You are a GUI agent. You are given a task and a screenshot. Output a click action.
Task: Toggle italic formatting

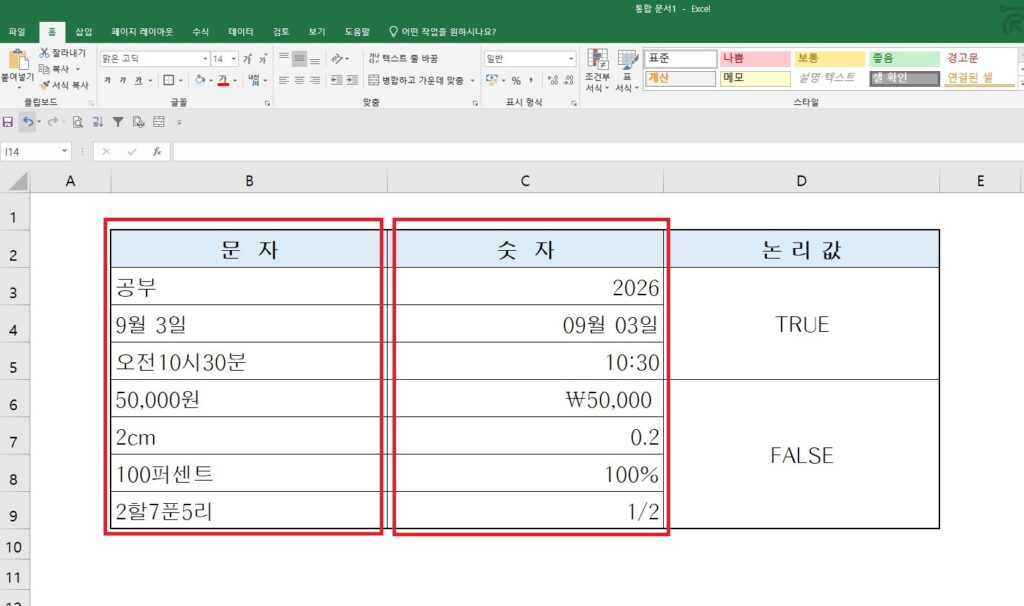click(123, 80)
